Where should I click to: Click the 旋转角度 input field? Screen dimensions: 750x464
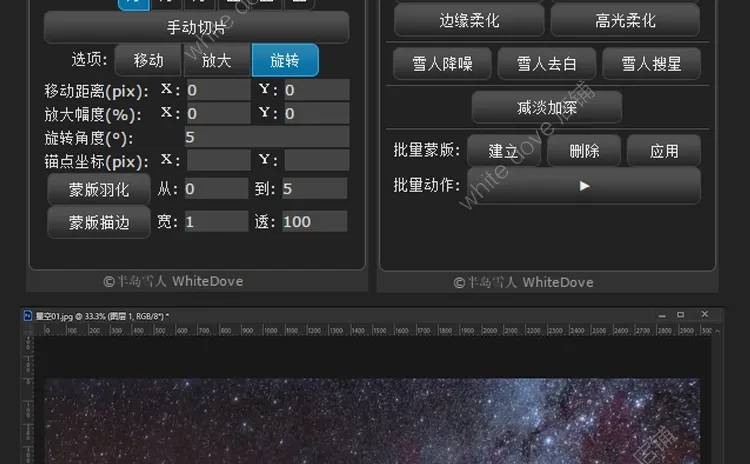pos(267,137)
